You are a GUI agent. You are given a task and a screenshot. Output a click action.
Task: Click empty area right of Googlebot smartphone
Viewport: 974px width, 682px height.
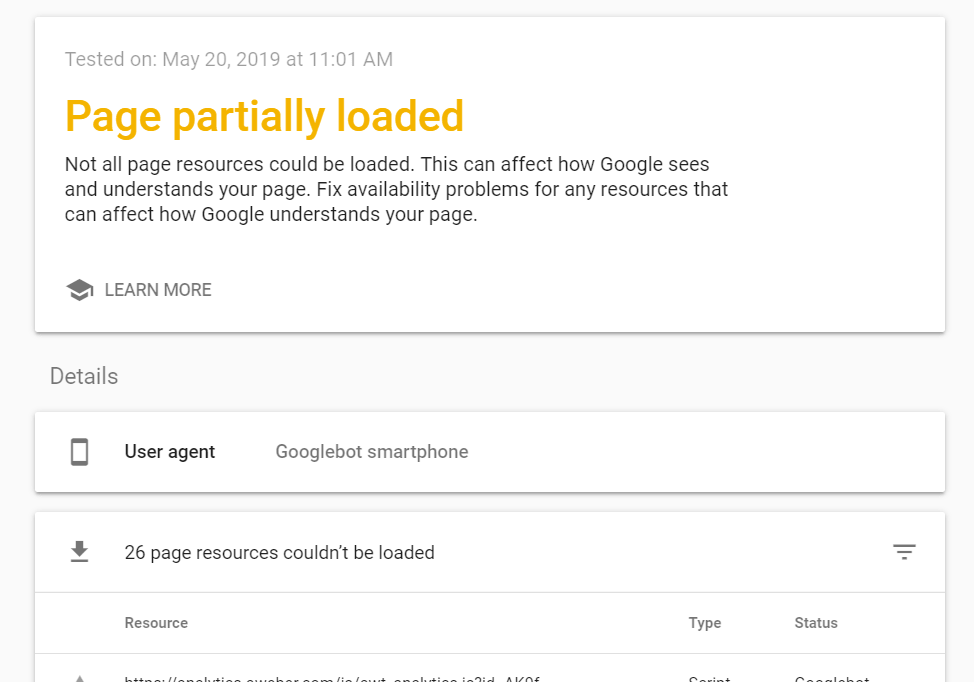(700, 452)
